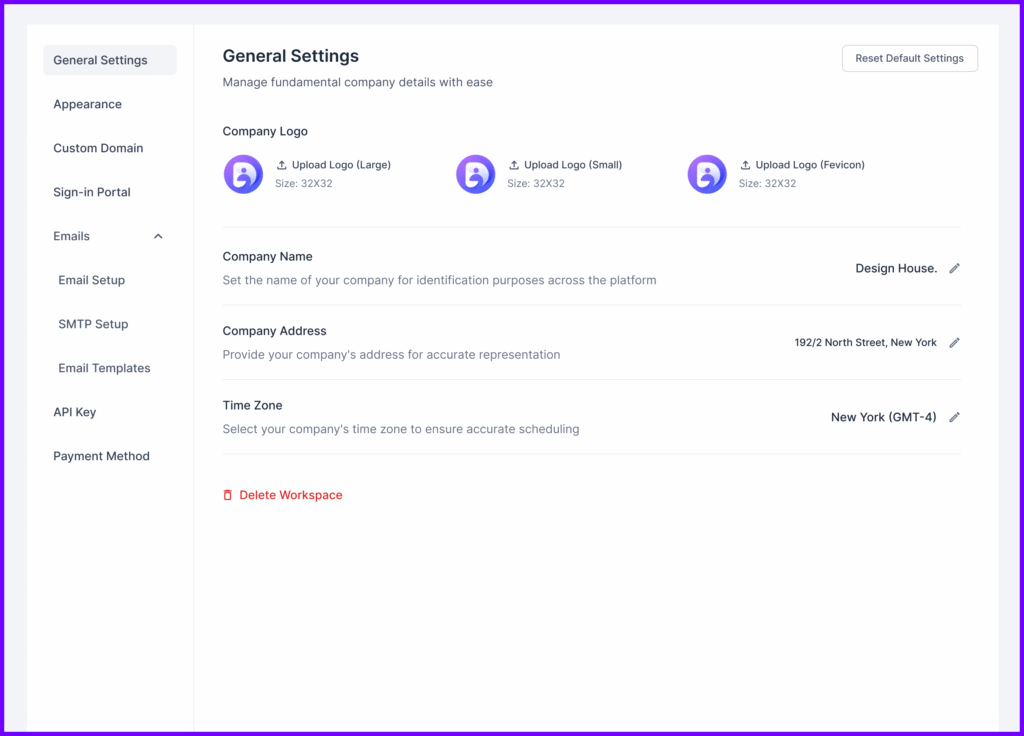This screenshot has width=1024, height=736.
Task: Select the Payment Method sidebar entry
Action: (101, 456)
